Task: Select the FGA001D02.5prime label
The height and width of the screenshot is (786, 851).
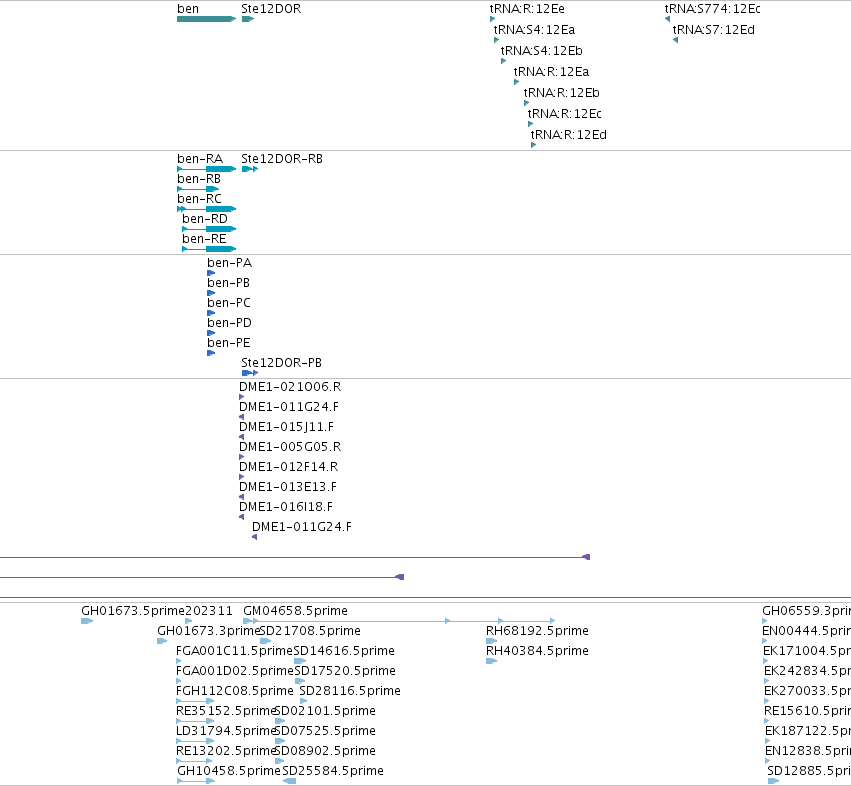Action: point(235,671)
